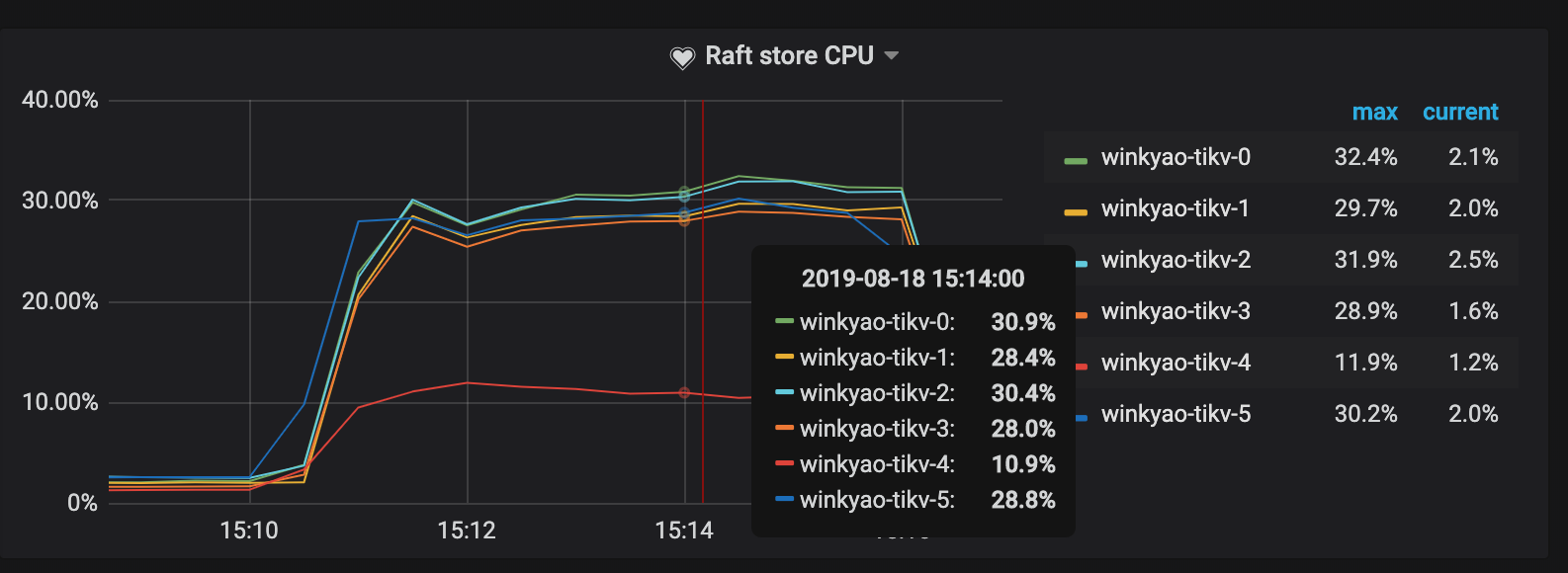Sort legend by current column
This screenshot has height=573, width=1568.
point(1460,113)
